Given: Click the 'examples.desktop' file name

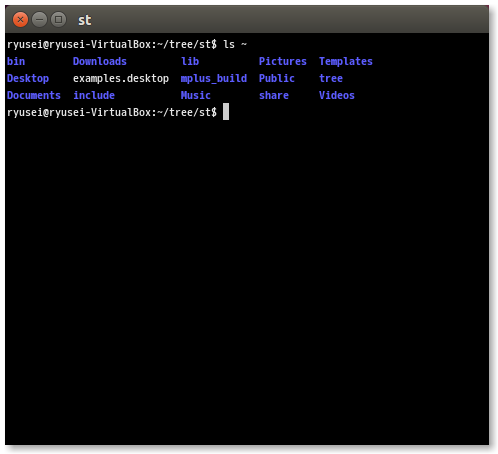Looking at the screenshot, I should coord(121,78).
